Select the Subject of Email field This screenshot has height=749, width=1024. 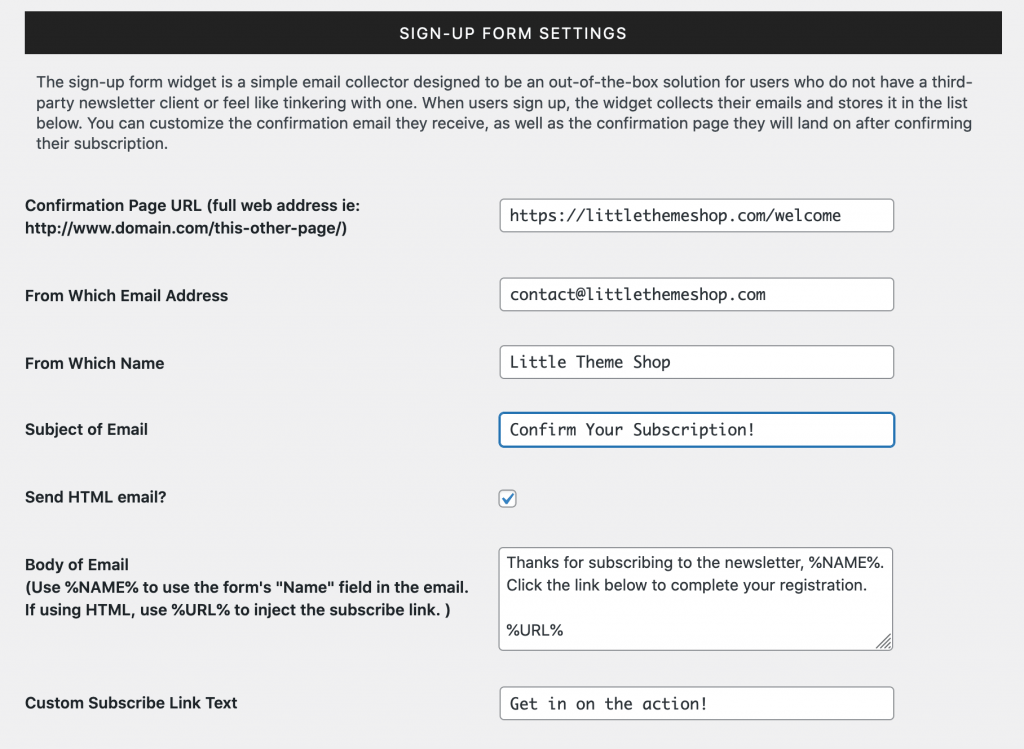point(696,430)
